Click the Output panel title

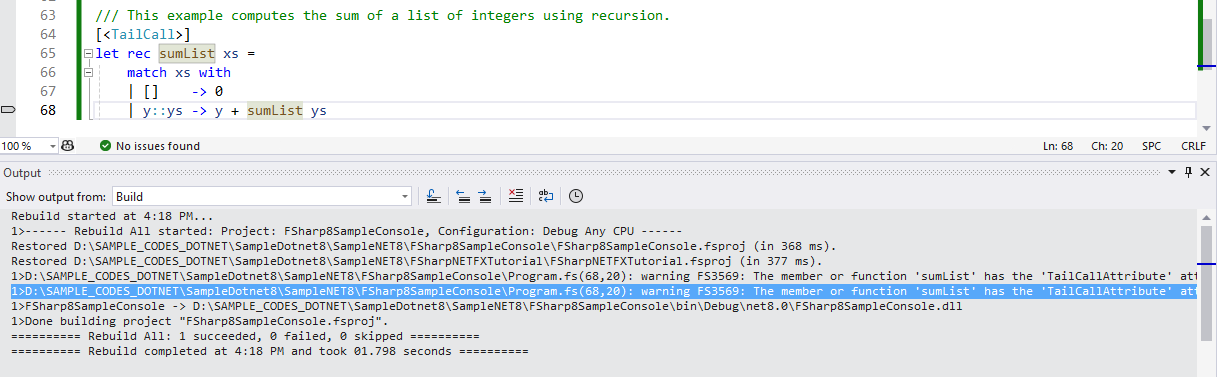[22, 173]
